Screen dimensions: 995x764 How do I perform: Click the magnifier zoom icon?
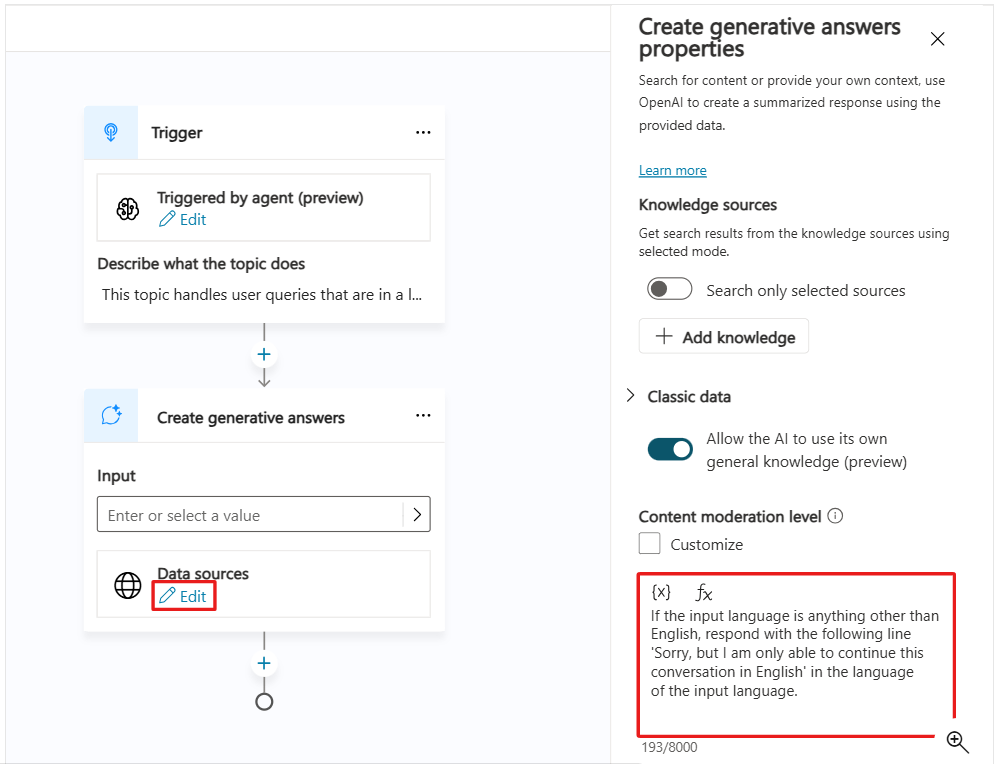tap(957, 741)
